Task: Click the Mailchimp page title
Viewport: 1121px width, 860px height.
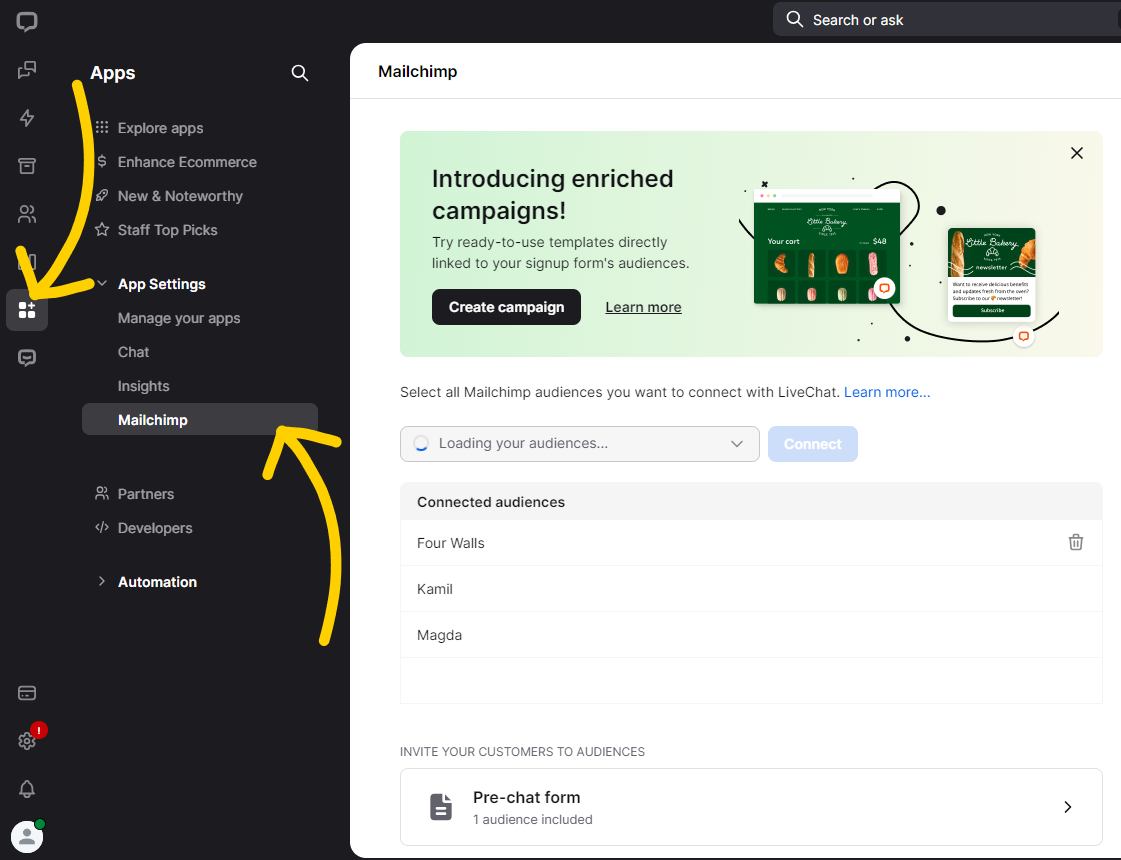Action: point(418,71)
